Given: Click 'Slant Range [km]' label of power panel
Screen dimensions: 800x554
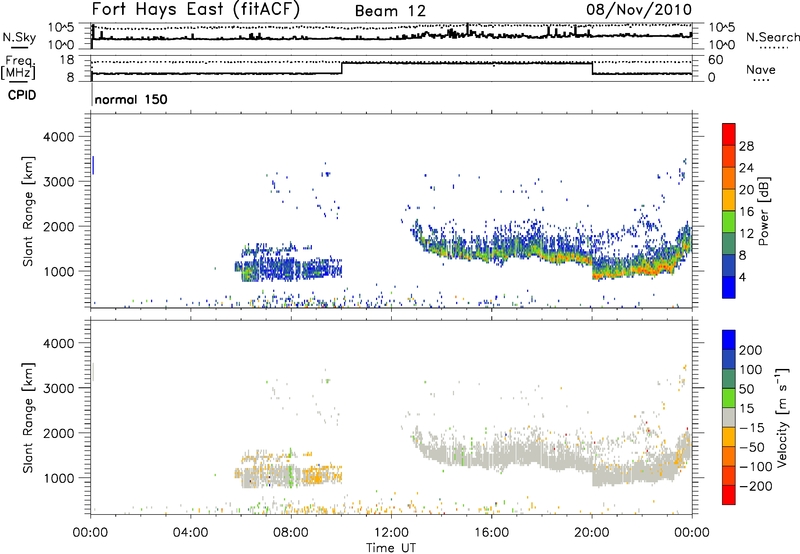Looking at the screenshot, I should [x=28, y=211].
